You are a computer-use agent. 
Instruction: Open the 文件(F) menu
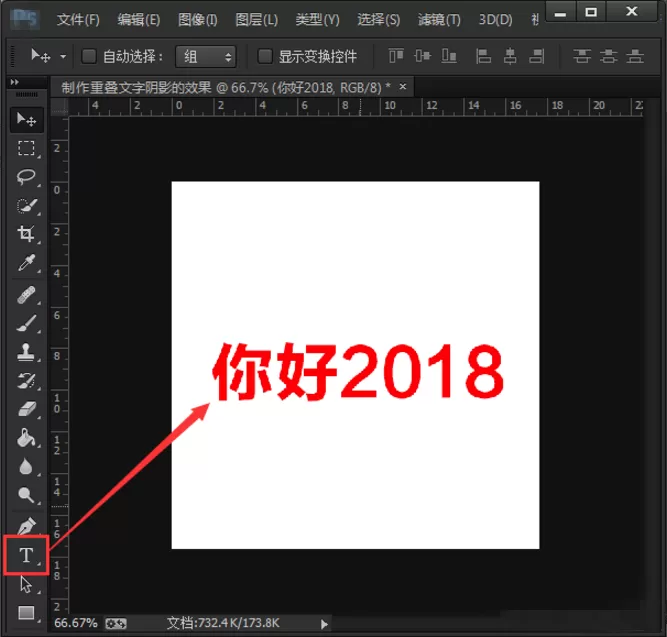click(x=78, y=20)
